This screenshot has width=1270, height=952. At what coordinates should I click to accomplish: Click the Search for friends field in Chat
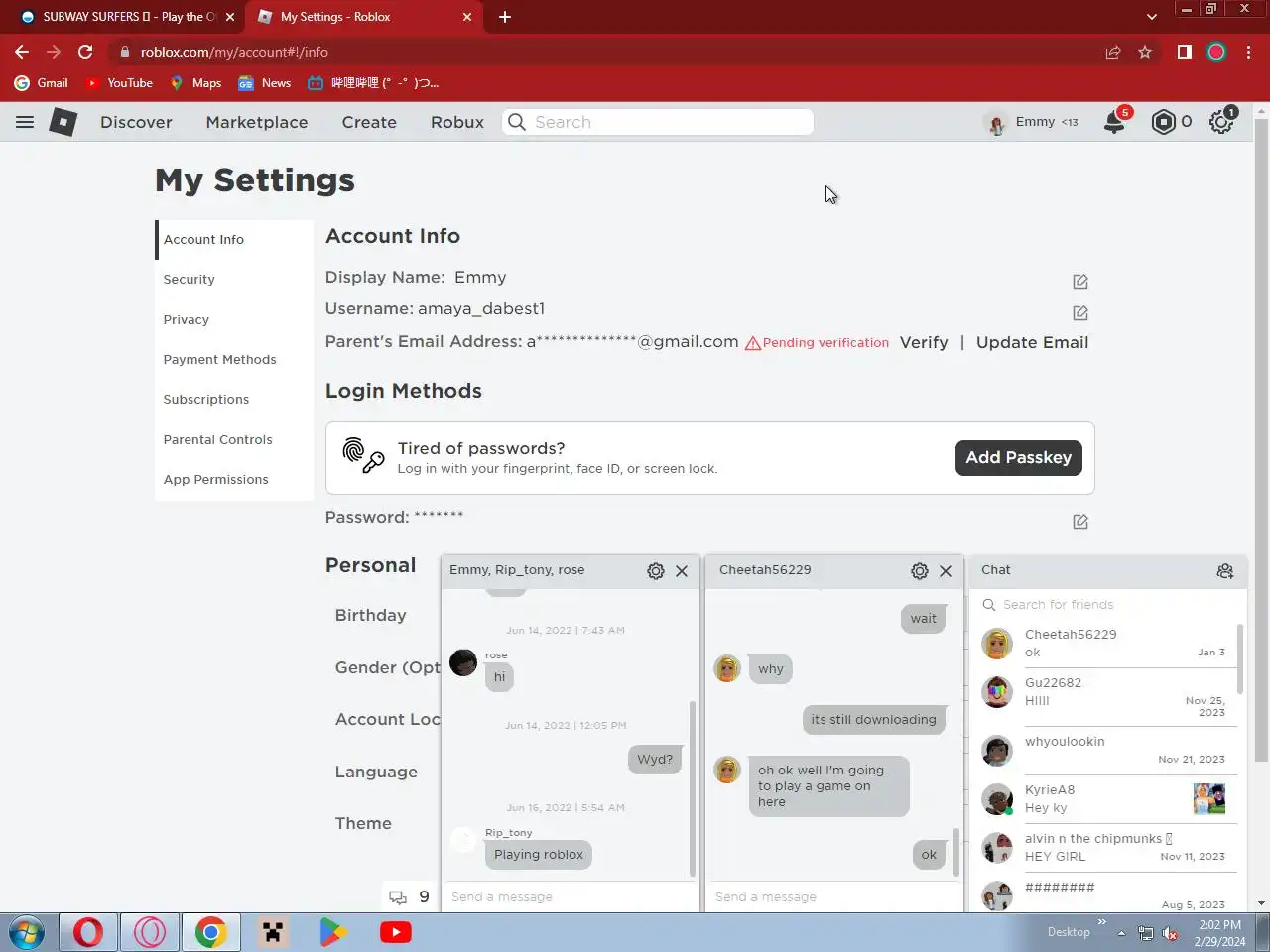tap(1108, 605)
